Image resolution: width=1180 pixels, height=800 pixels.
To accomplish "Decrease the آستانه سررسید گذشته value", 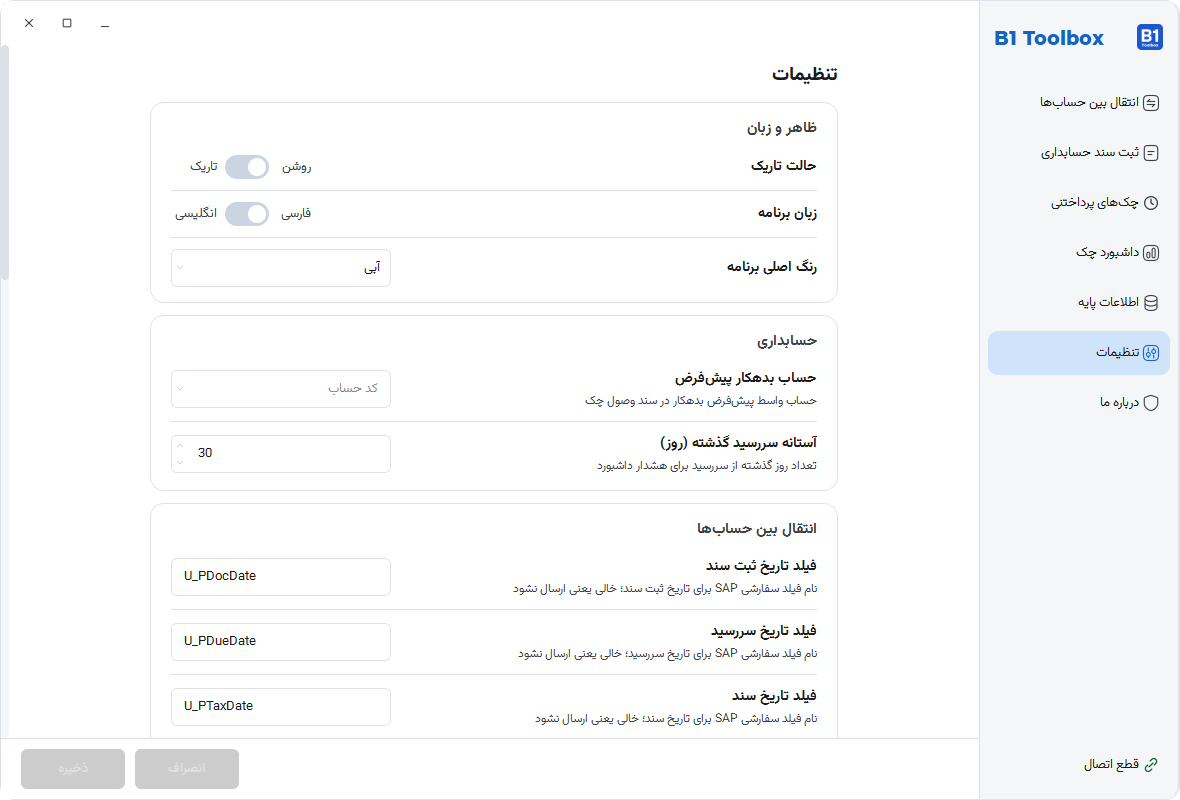I will (x=180, y=461).
